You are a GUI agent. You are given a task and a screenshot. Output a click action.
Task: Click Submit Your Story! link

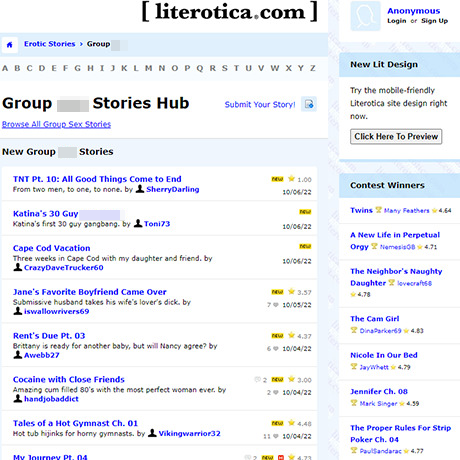(260, 104)
